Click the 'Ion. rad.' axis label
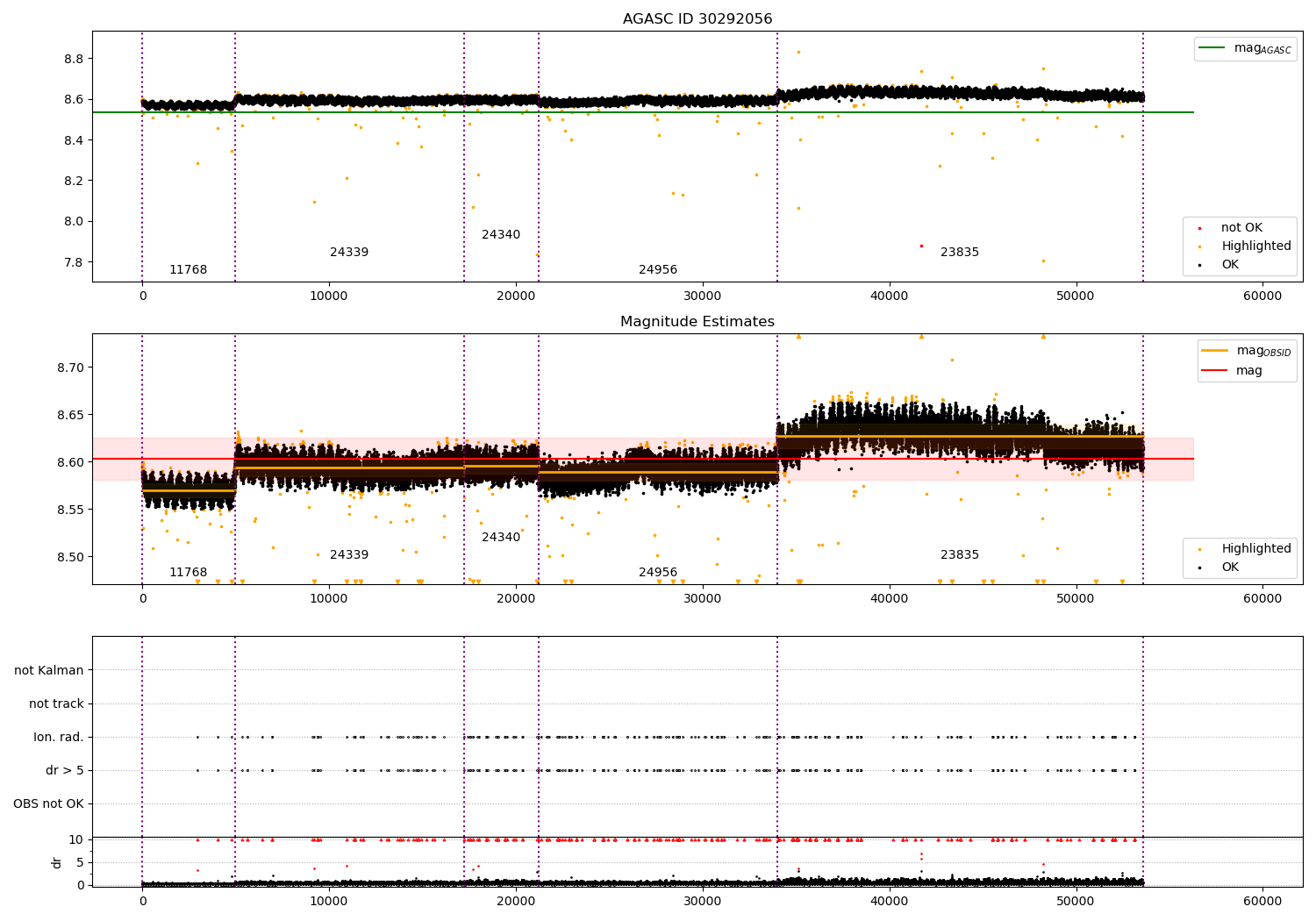 pos(59,737)
